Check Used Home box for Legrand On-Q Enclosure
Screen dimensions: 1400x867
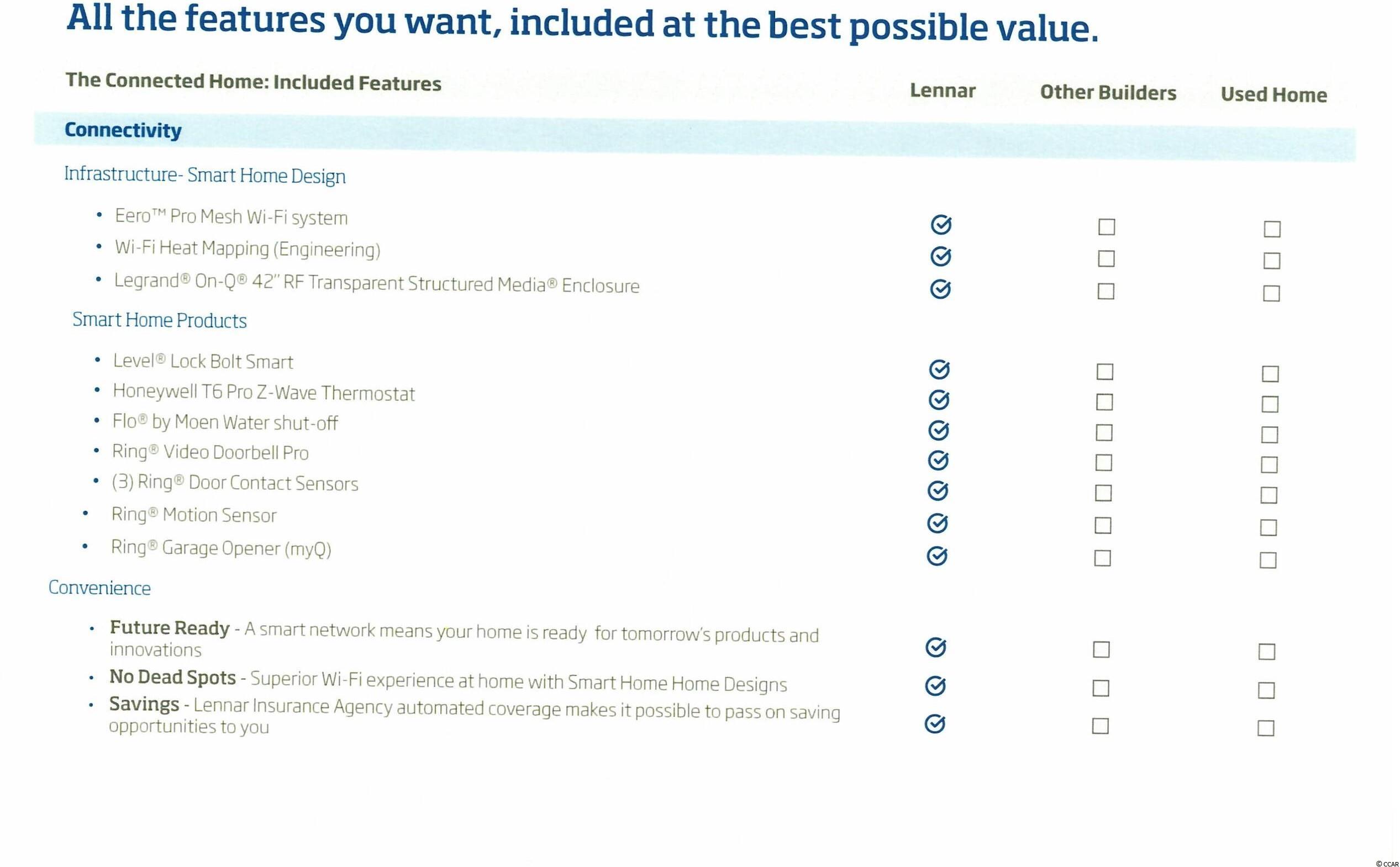(1271, 294)
